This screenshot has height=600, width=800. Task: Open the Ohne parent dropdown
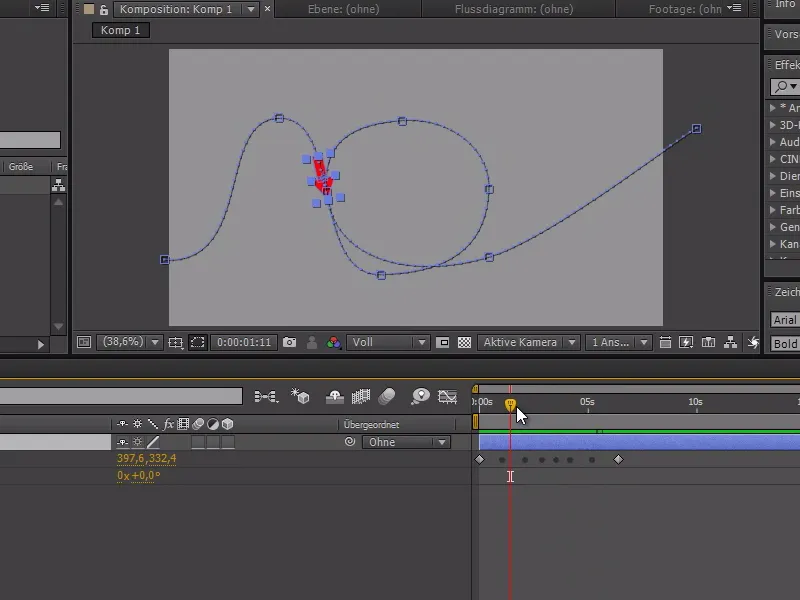pyautogui.click(x=406, y=442)
